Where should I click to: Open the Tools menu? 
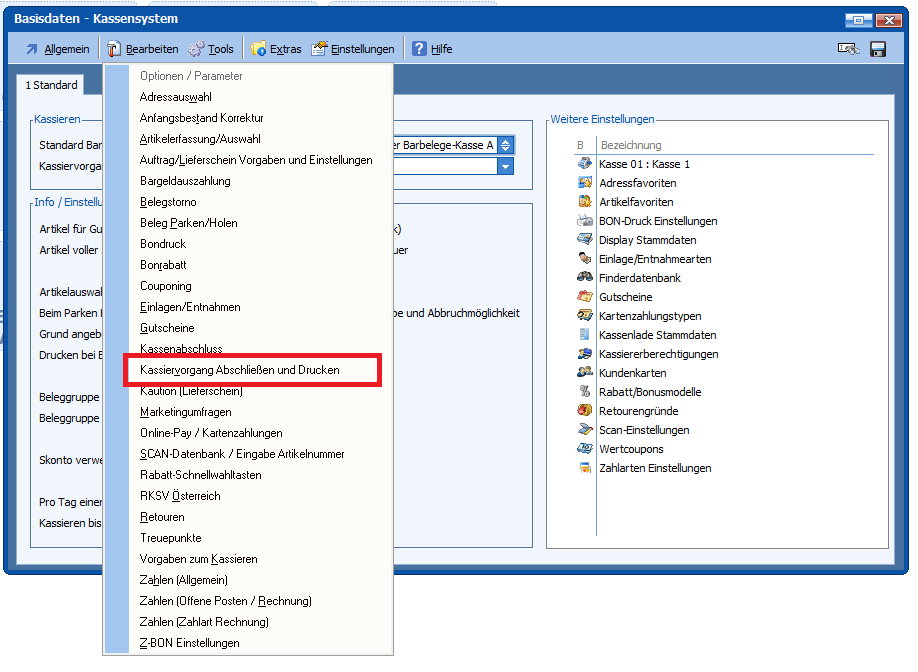coord(210,49)
